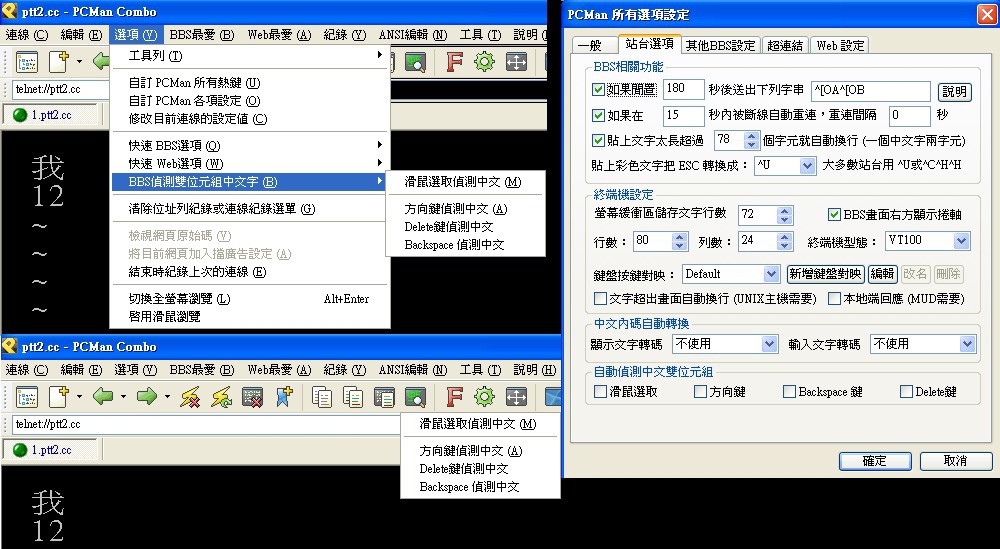Screen dimensions: 1000x549
Task: Click search magnifier icon in lower window
Action: click(x=415, y=397)
